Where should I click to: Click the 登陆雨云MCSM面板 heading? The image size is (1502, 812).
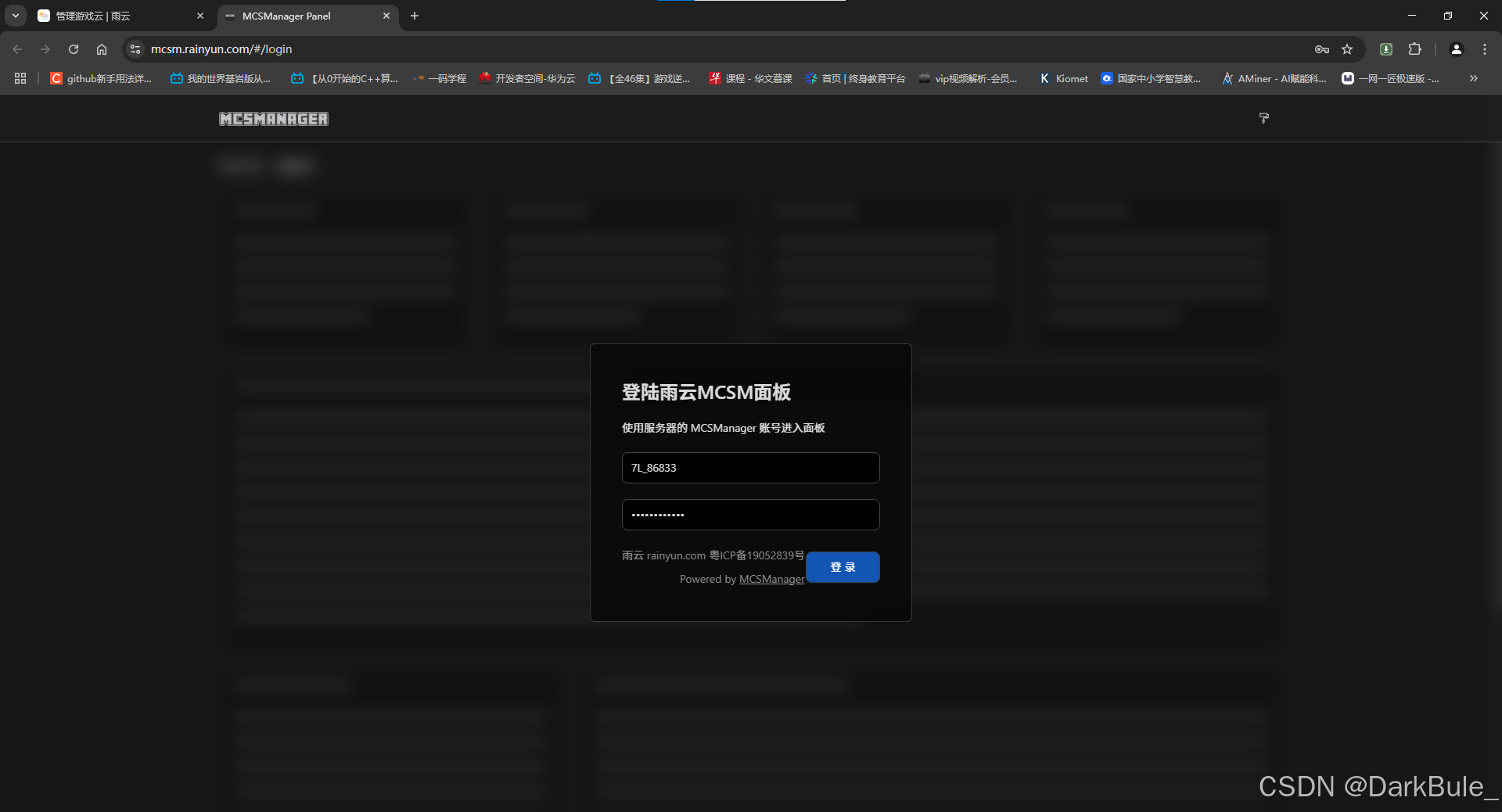[x=706, y=392]
